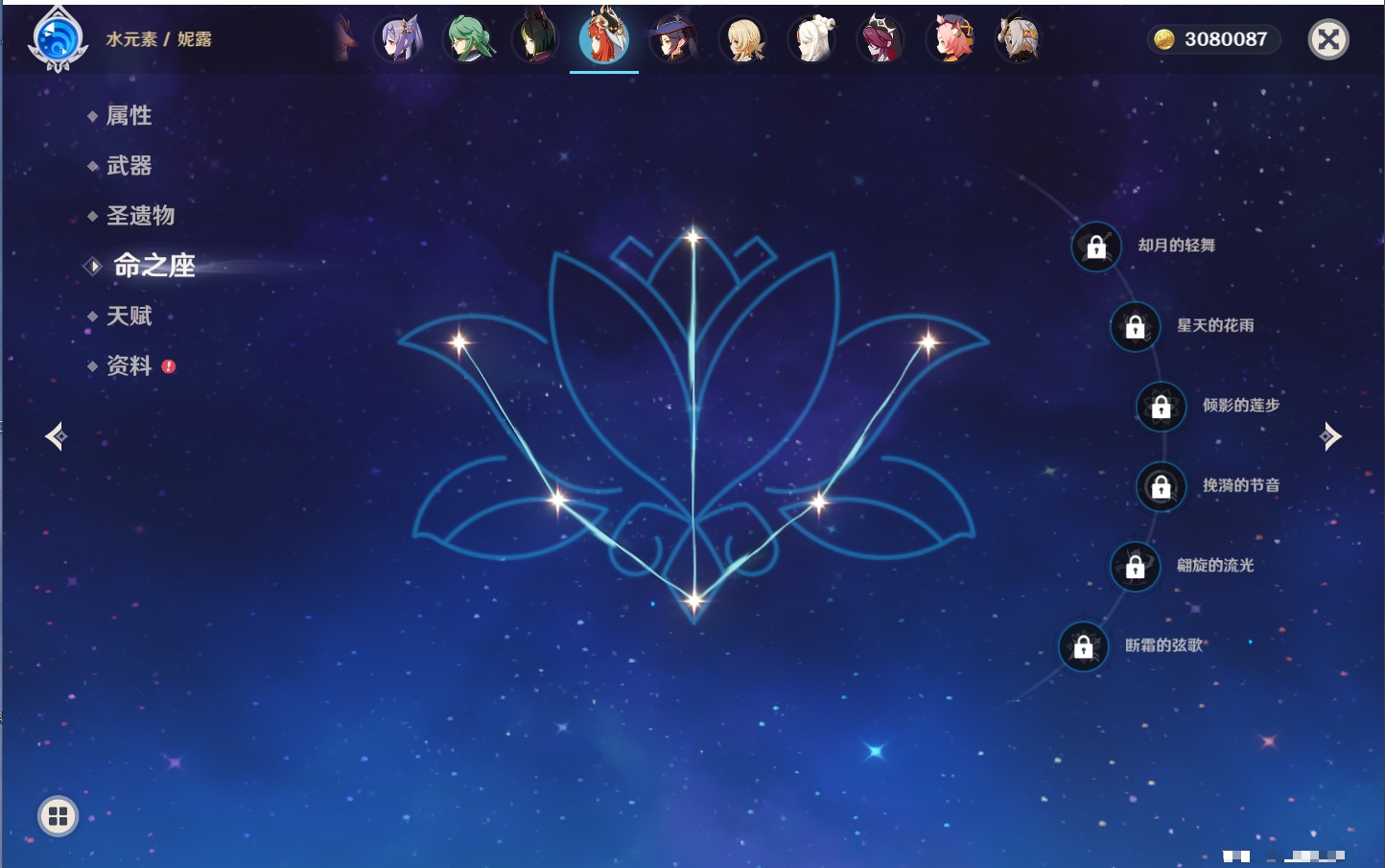The width and height of the screenshot is (1385, 868).
Task: Open the 翩旋的流光 constellation label
Action: pos(1215,565)
